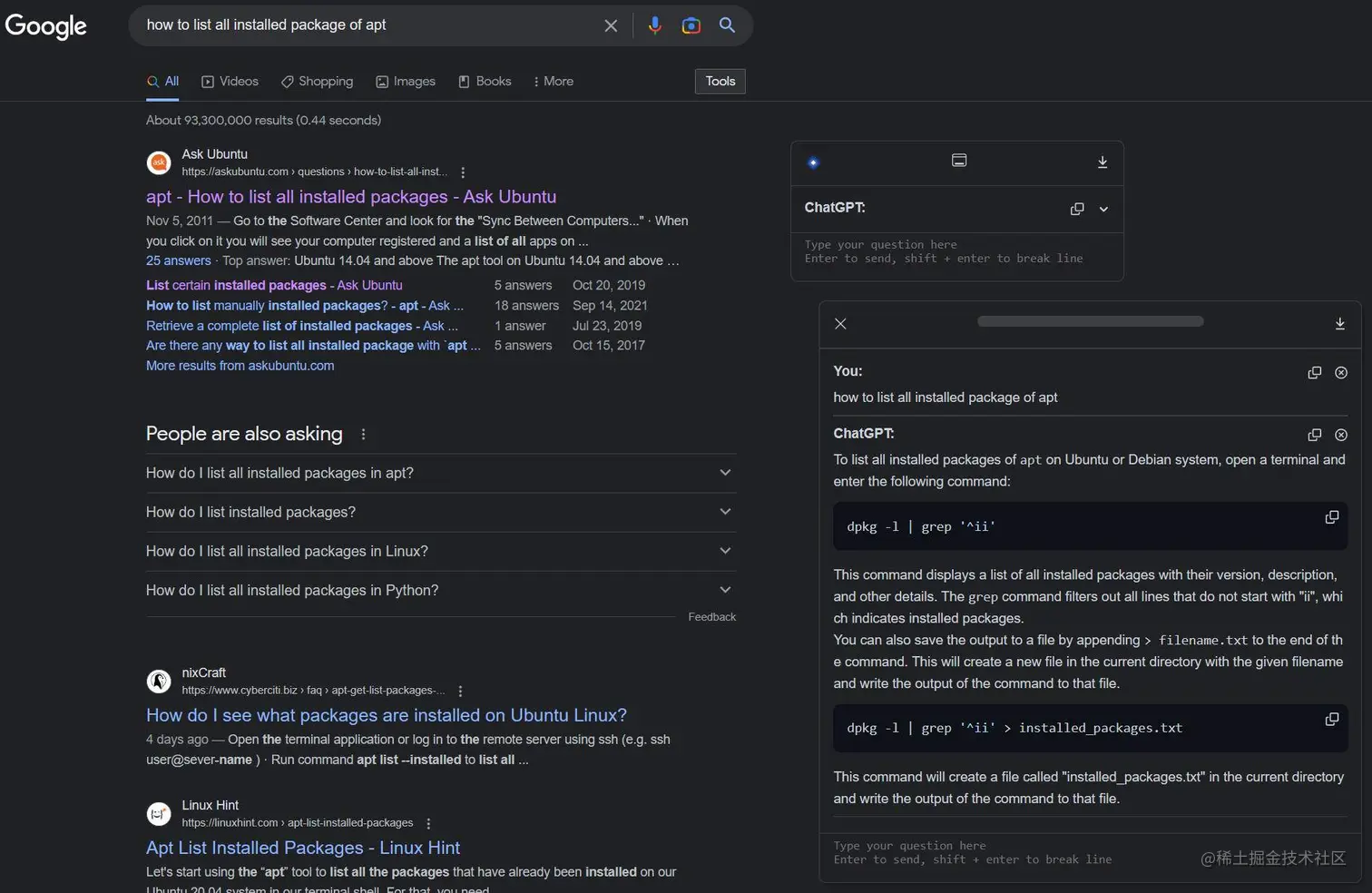Open 'How to list manually installed packages?' sublink

click(305, 306)
